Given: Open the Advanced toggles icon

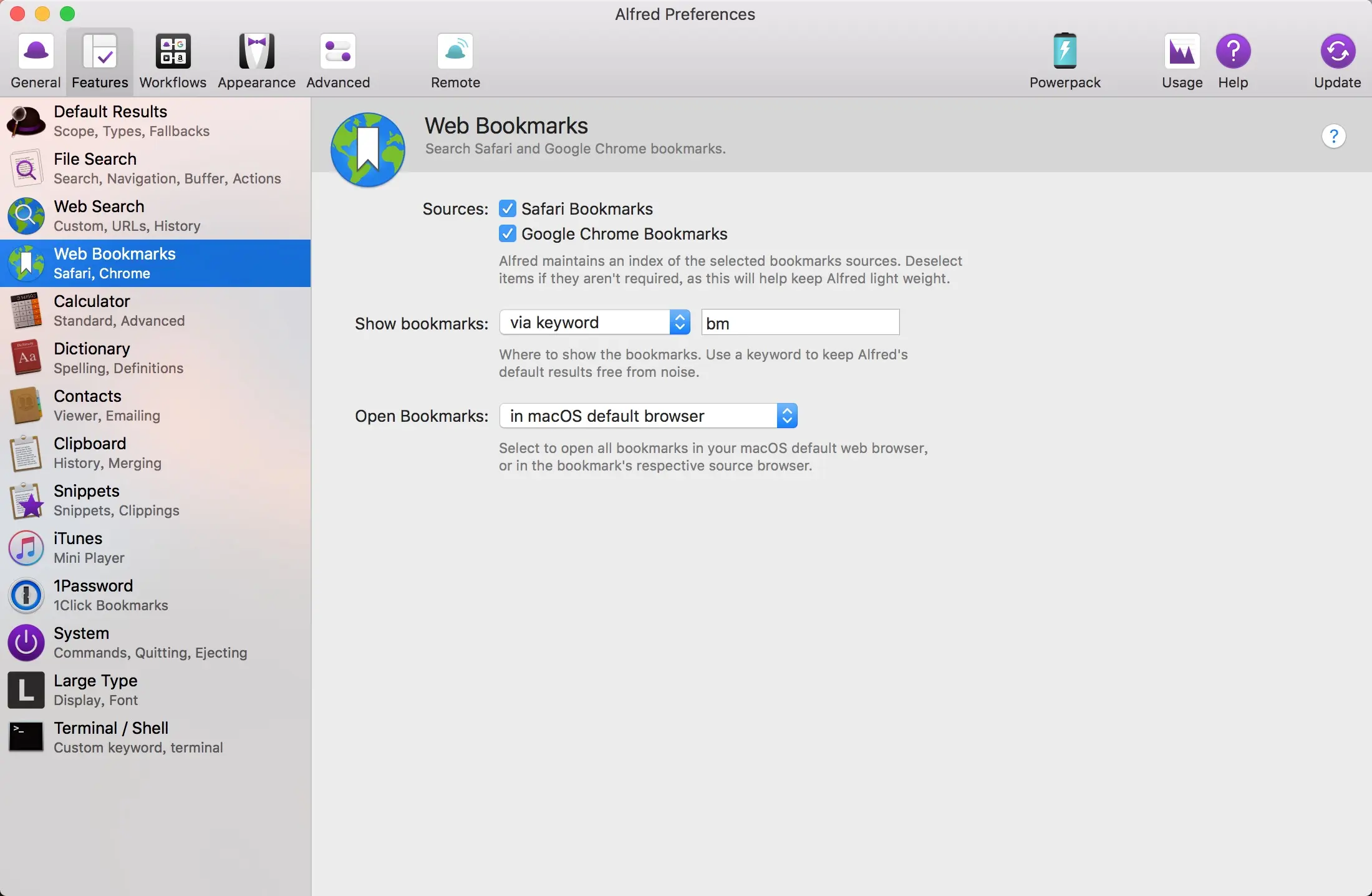Looking at the screenshot, I should pos(338,52).
